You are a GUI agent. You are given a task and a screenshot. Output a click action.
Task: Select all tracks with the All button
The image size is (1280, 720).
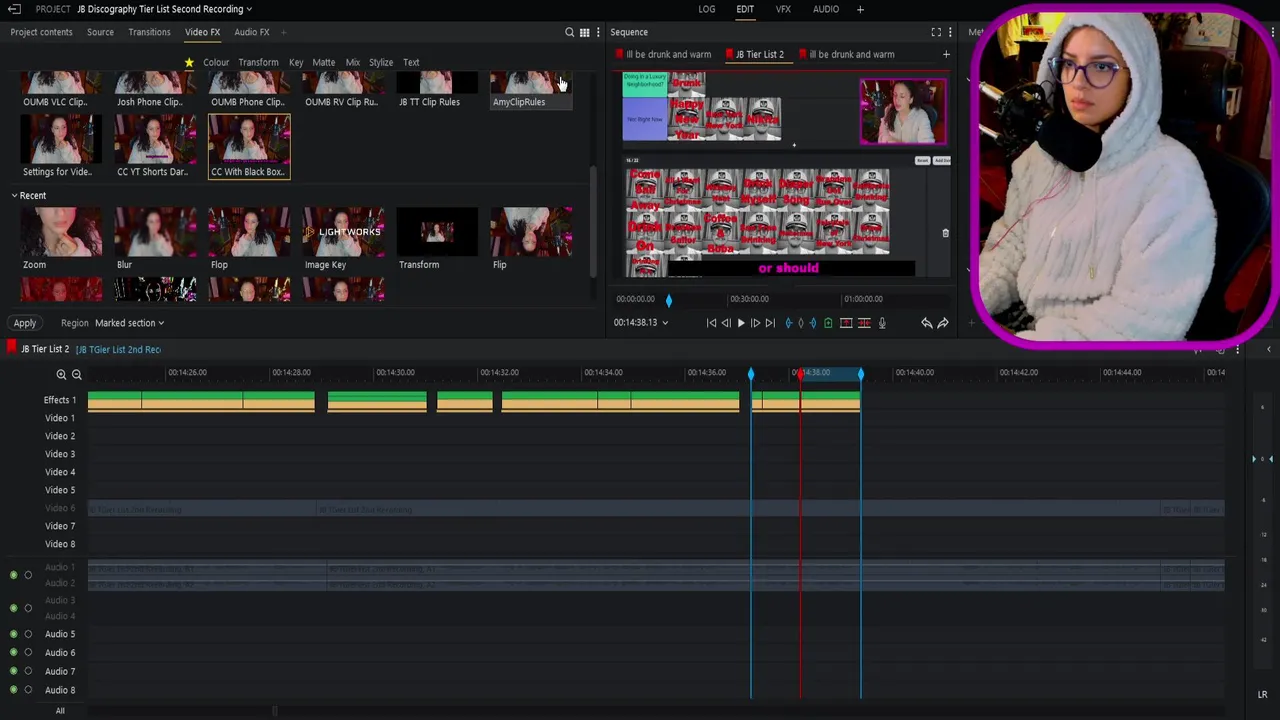click(x=60, y=711)
